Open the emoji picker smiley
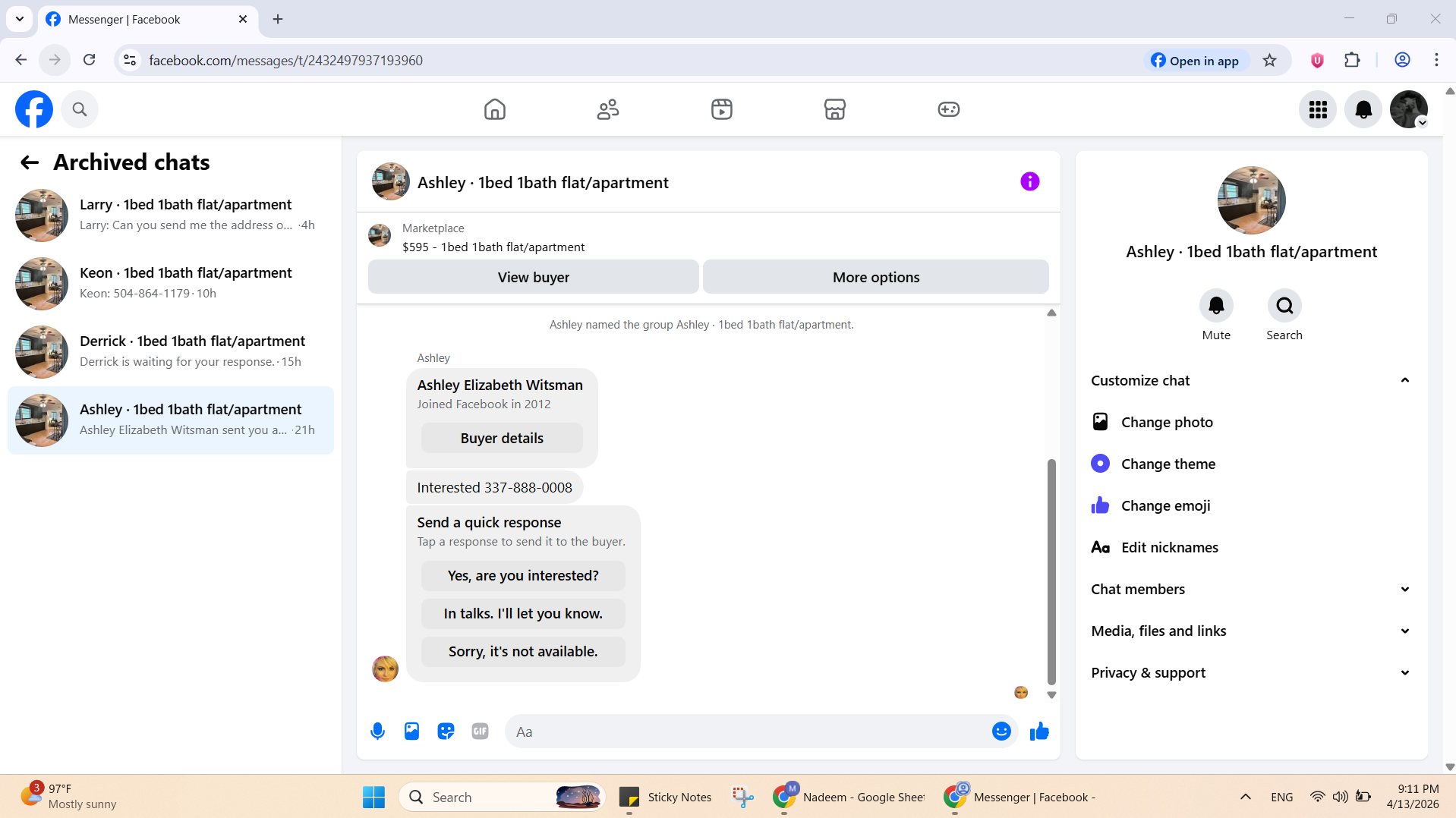The height and width of the screenshot is (818, 1456). [x=1001, y=731]
